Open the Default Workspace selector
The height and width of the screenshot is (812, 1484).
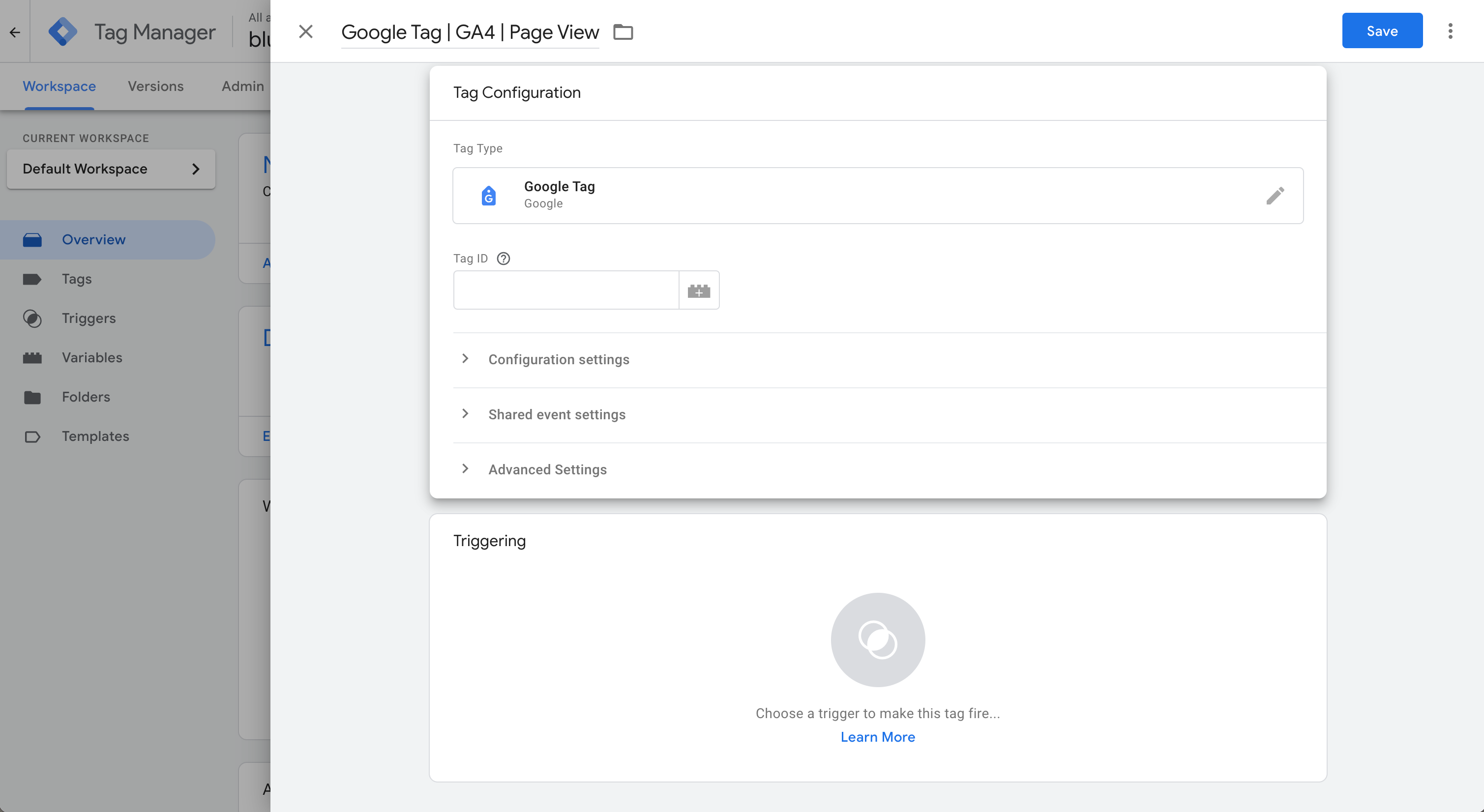111,169
